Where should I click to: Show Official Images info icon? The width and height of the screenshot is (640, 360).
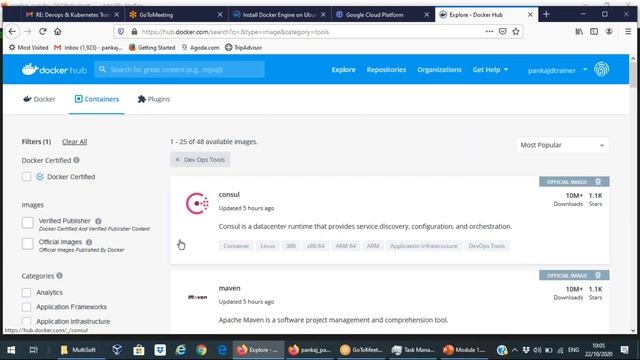coord(89,242)
